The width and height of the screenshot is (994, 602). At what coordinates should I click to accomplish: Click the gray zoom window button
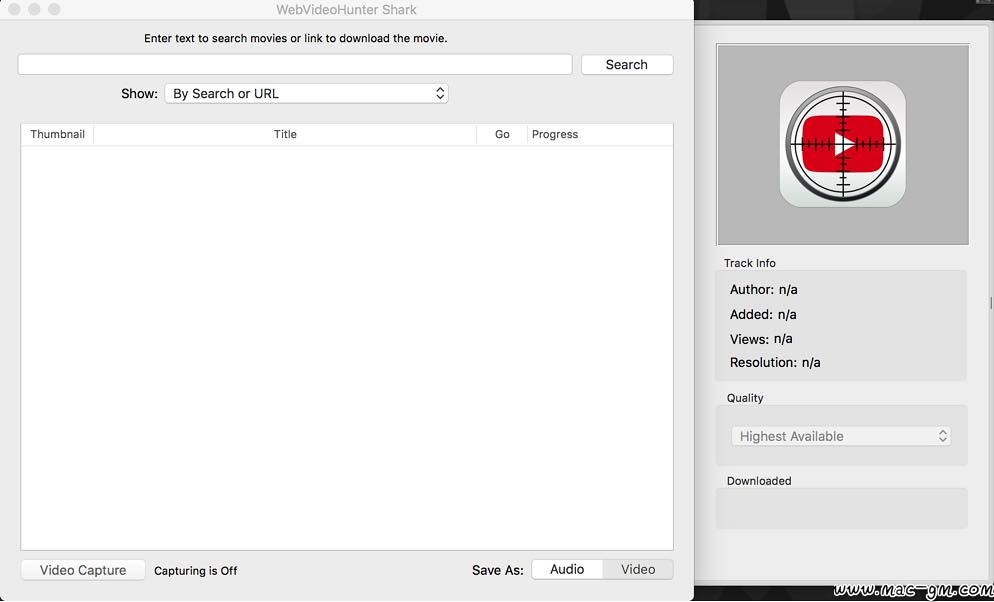[55, 10]
